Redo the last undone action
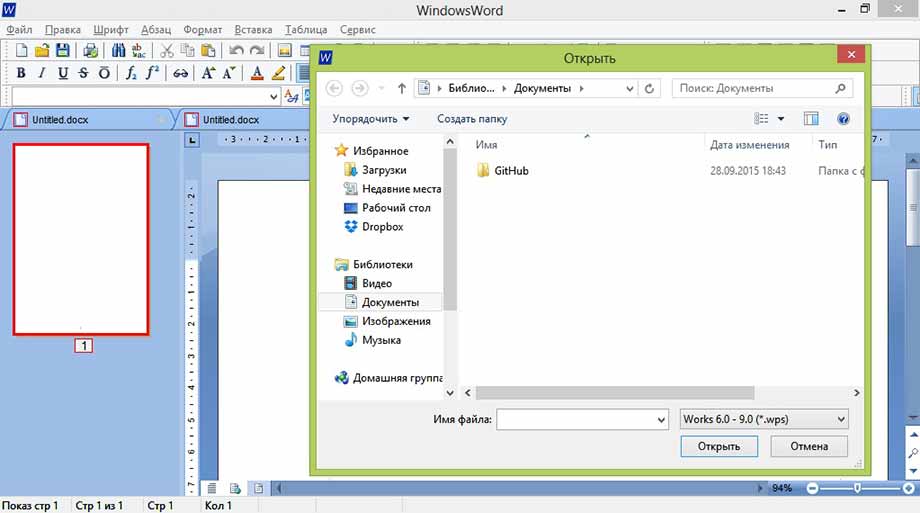Viewport: 920px width, 513px height. pos(256,50)
